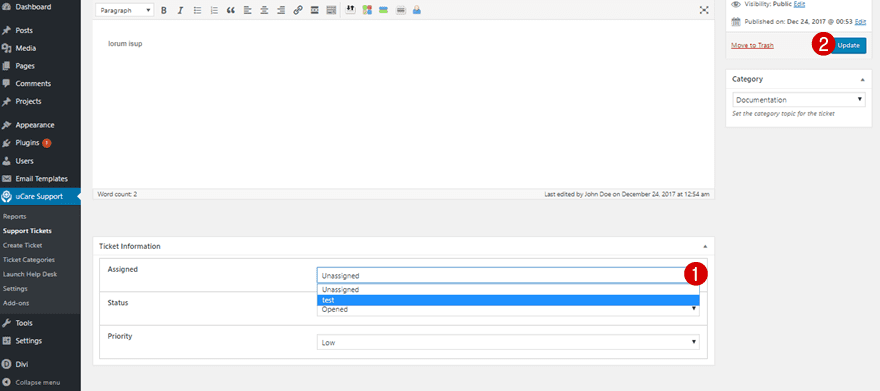
Task: Insert a numbered list
Action: [214, 10]
